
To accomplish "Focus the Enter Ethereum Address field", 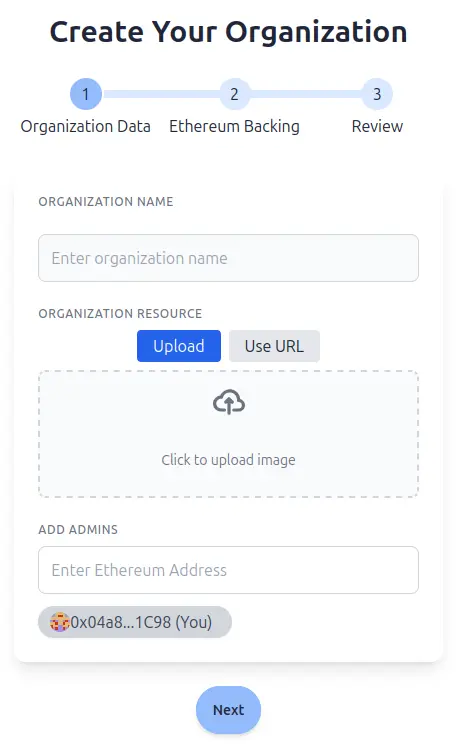I will click(x=229, y=570).
